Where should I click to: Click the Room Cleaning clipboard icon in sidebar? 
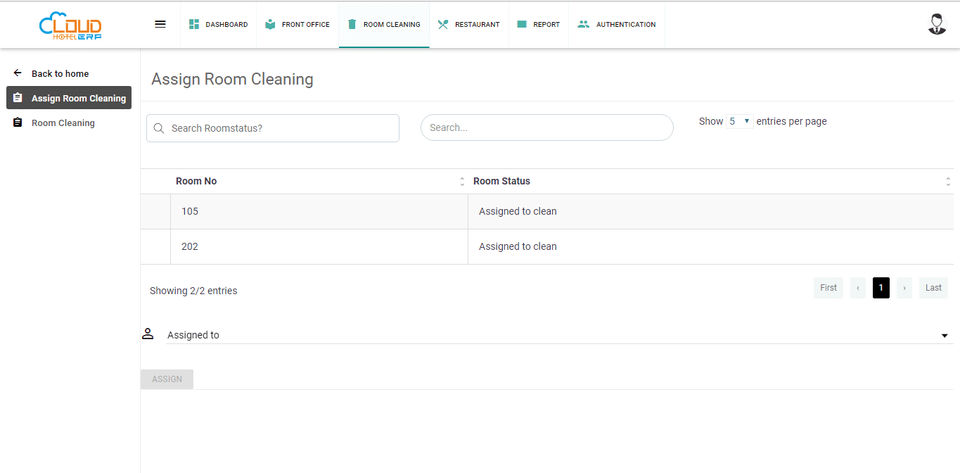click(x=17, y=123)
